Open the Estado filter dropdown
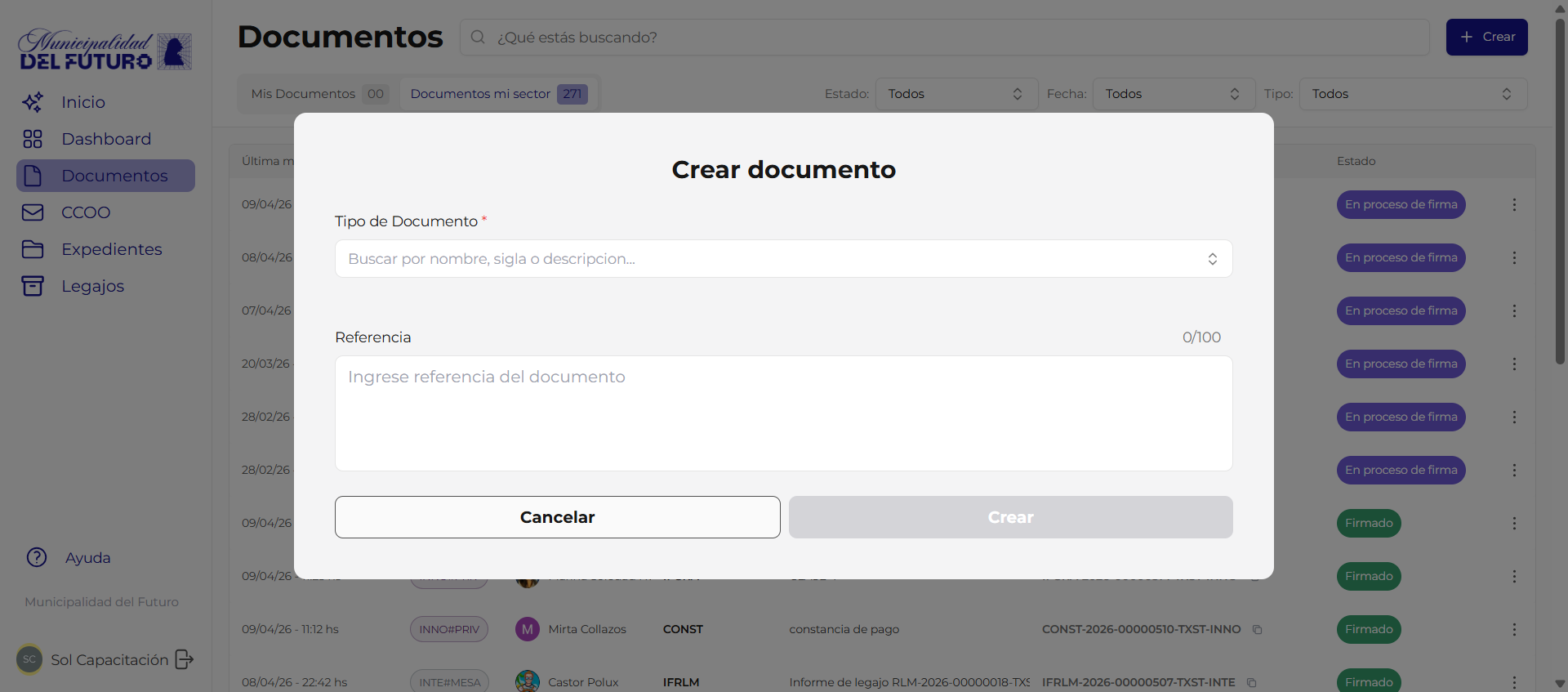 [955, 94]
